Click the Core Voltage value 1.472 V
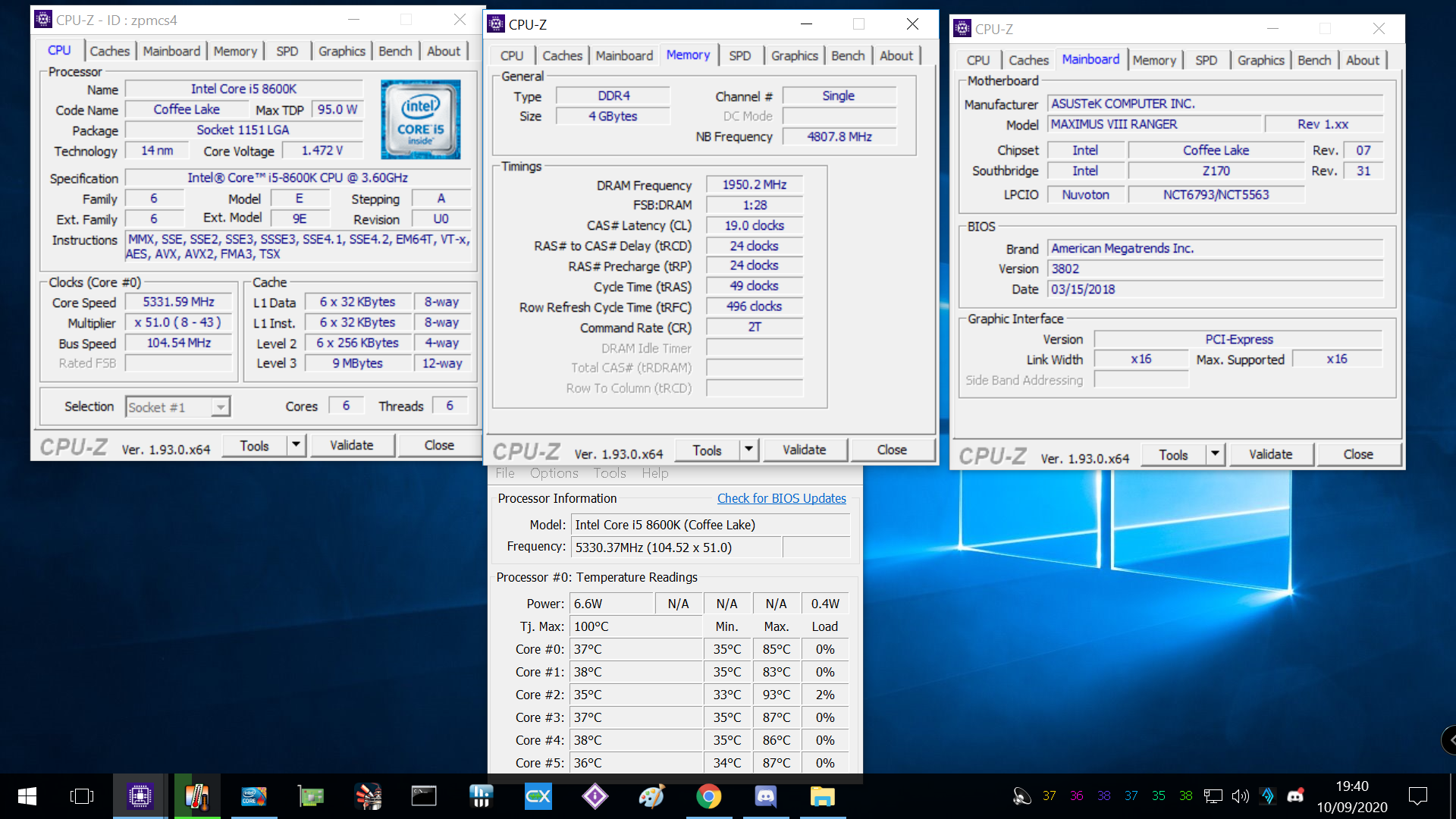Image resolution: width=1456 pixels, height=819 pixels. pyautogui.click(x=322, y=150)
